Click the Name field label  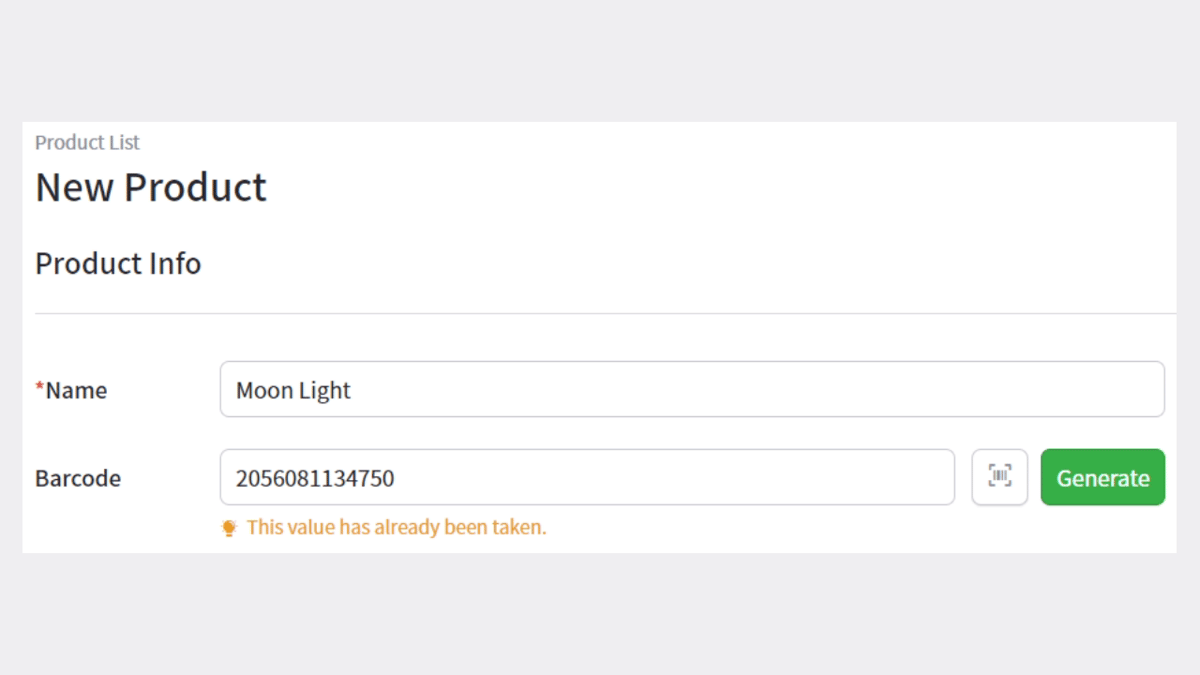tap(76, 390)
